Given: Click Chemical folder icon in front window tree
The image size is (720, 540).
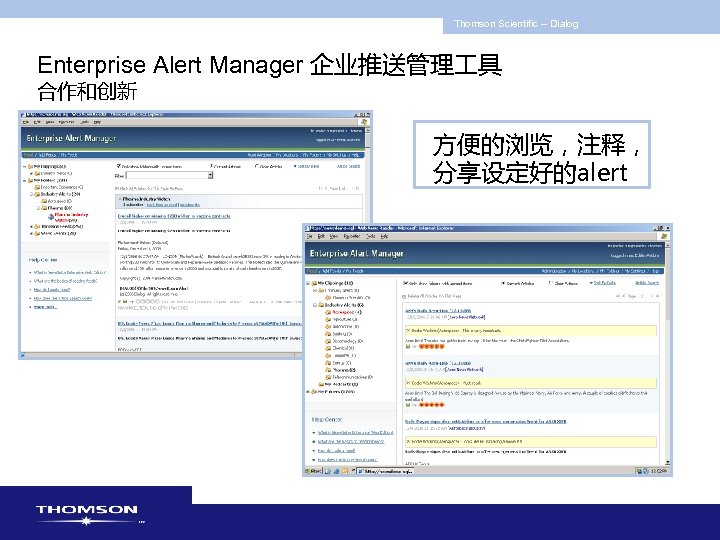Looking at the screenshot, I should [328, 348].
